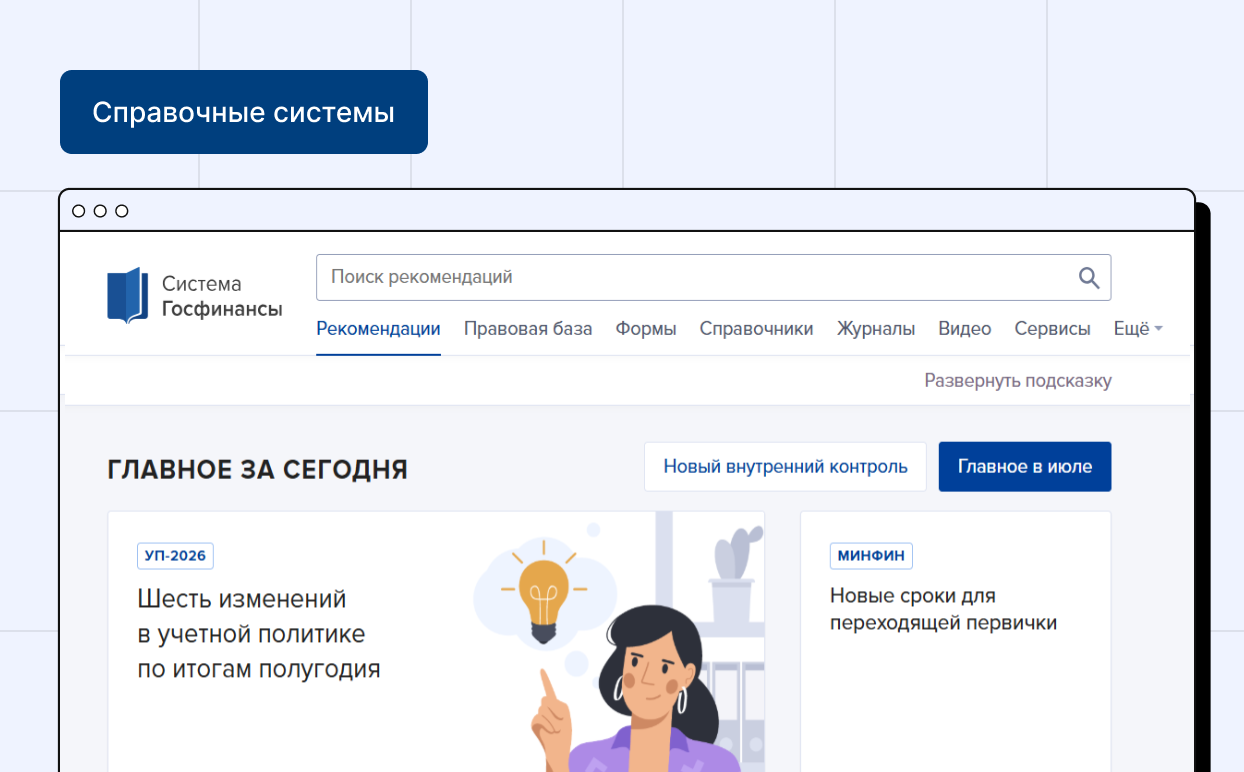Click the third window control circle
The image size is (1244, 772).
(122, 211)
